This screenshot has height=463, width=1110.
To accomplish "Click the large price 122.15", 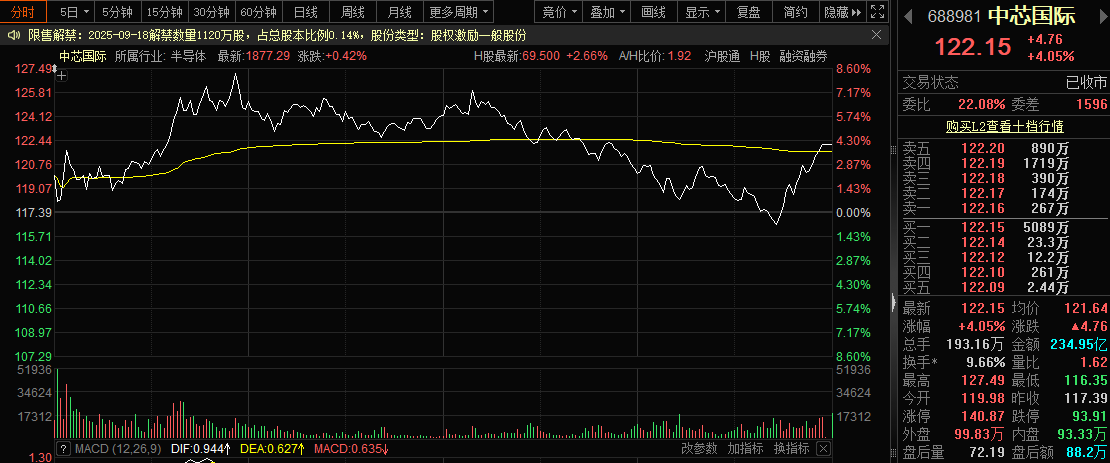I will [973, 47].
